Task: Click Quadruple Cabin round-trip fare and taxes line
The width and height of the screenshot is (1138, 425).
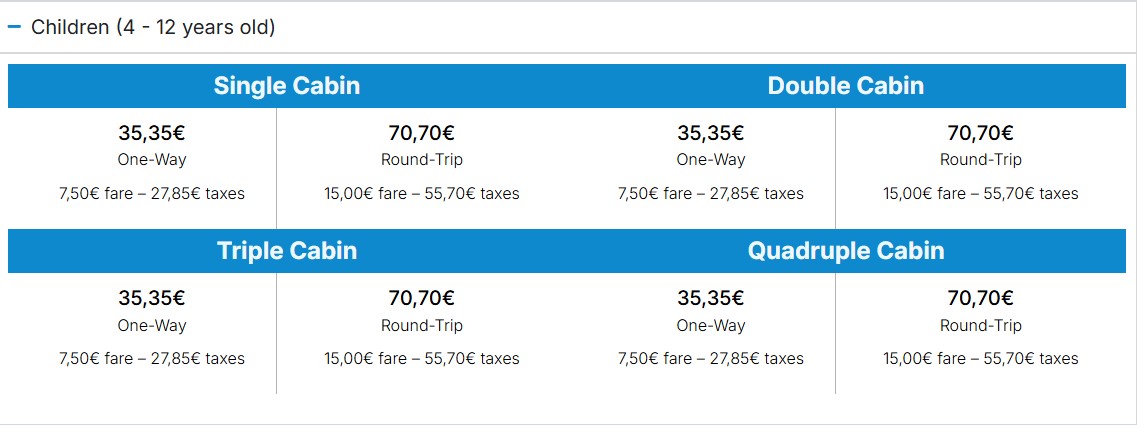Action: pyautogui.click(x=981, y=358)
